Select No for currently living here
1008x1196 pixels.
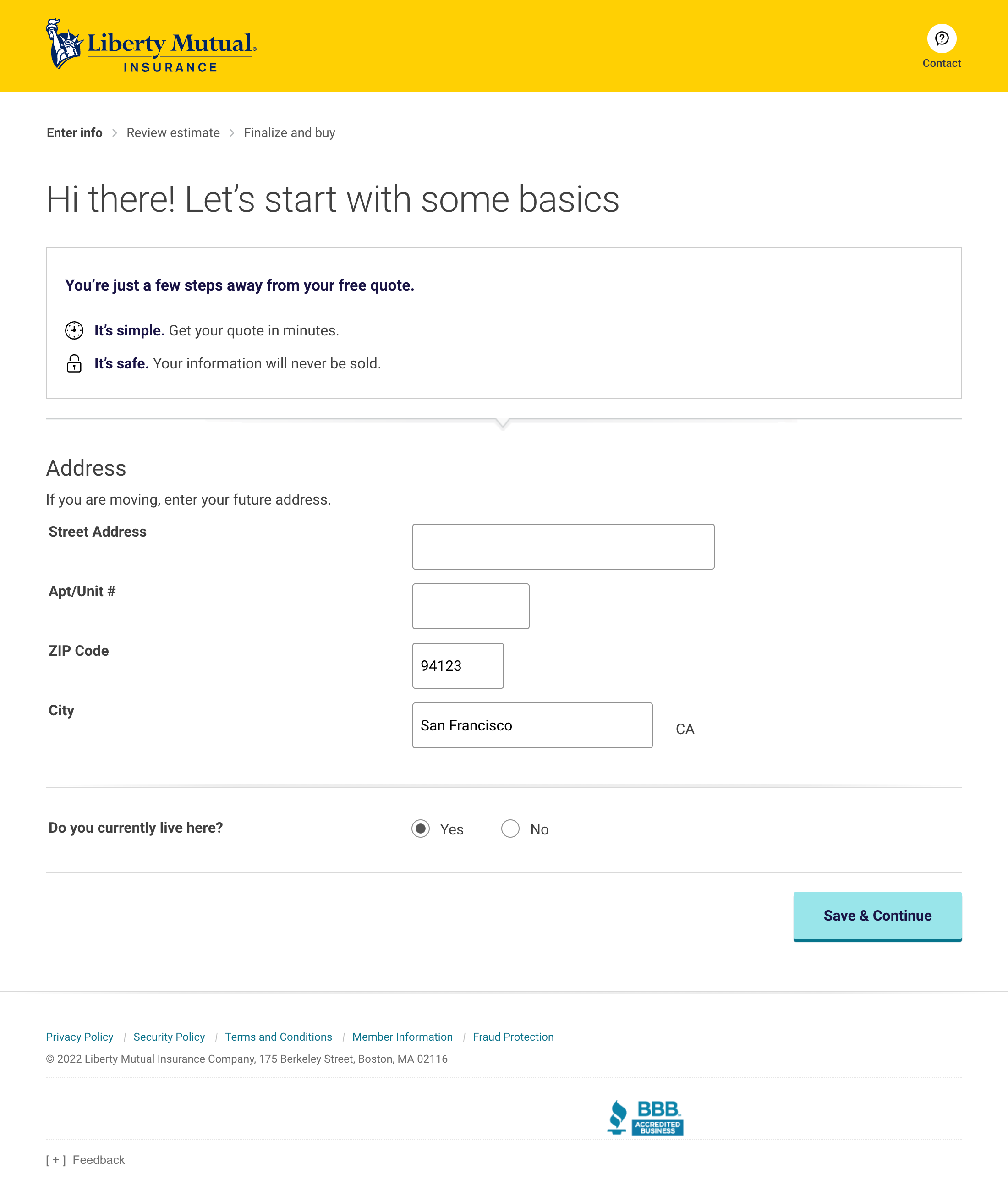click(510, 828)
